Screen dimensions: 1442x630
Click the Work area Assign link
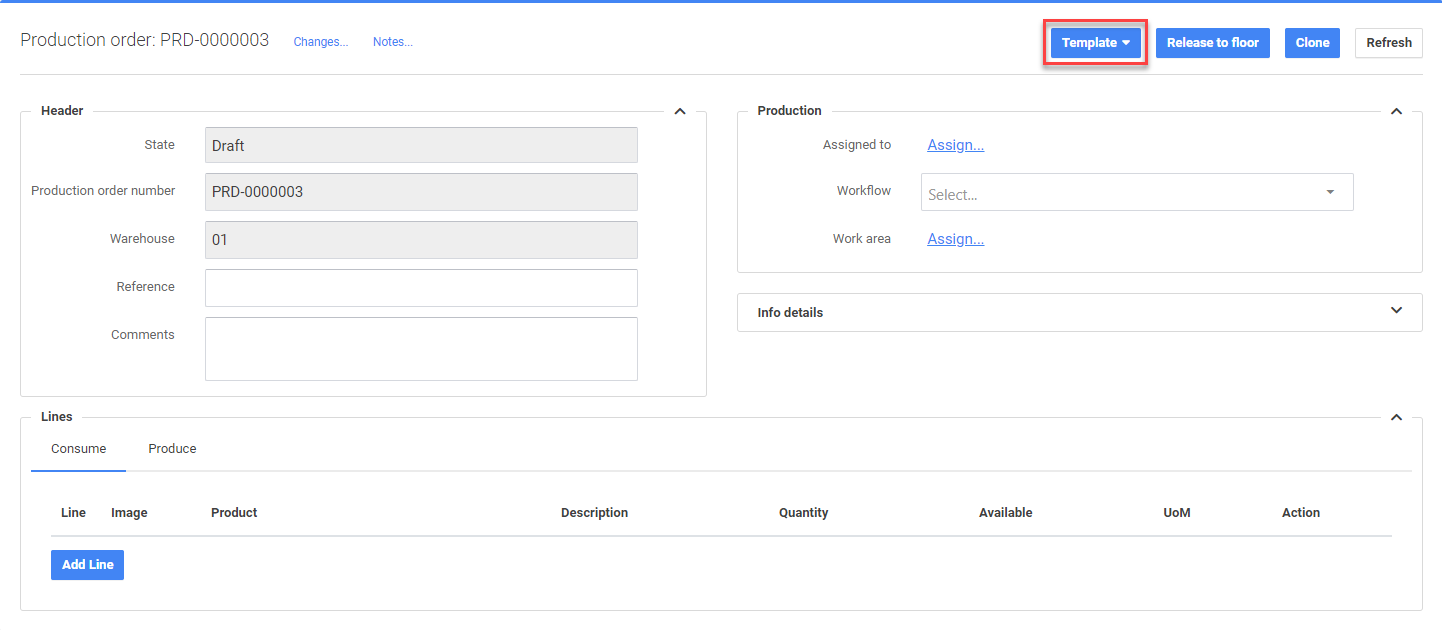(955, 239)
